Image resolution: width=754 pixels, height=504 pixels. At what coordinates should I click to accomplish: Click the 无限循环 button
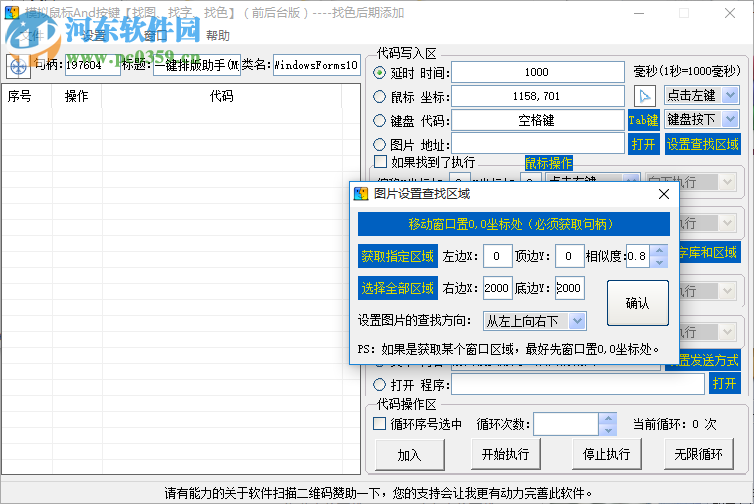(x=699, y=454)
